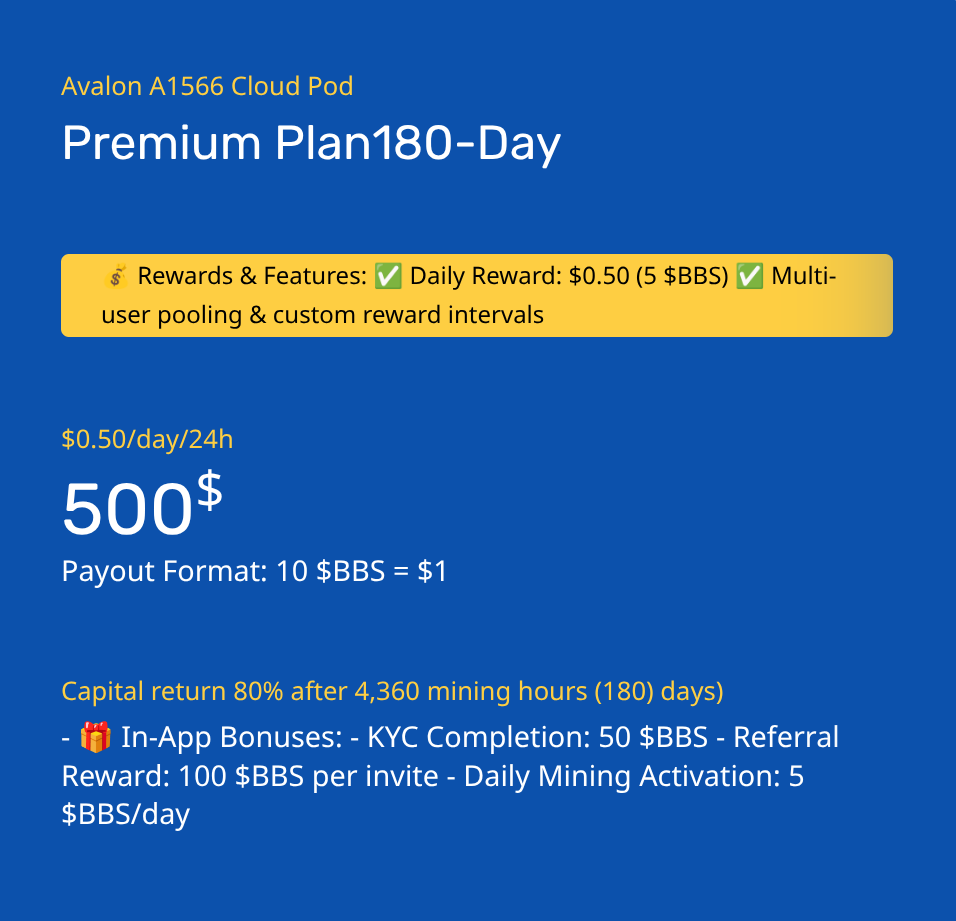Click the money bag emoji icon
The image size is (956, 921).
pos(115,276)
